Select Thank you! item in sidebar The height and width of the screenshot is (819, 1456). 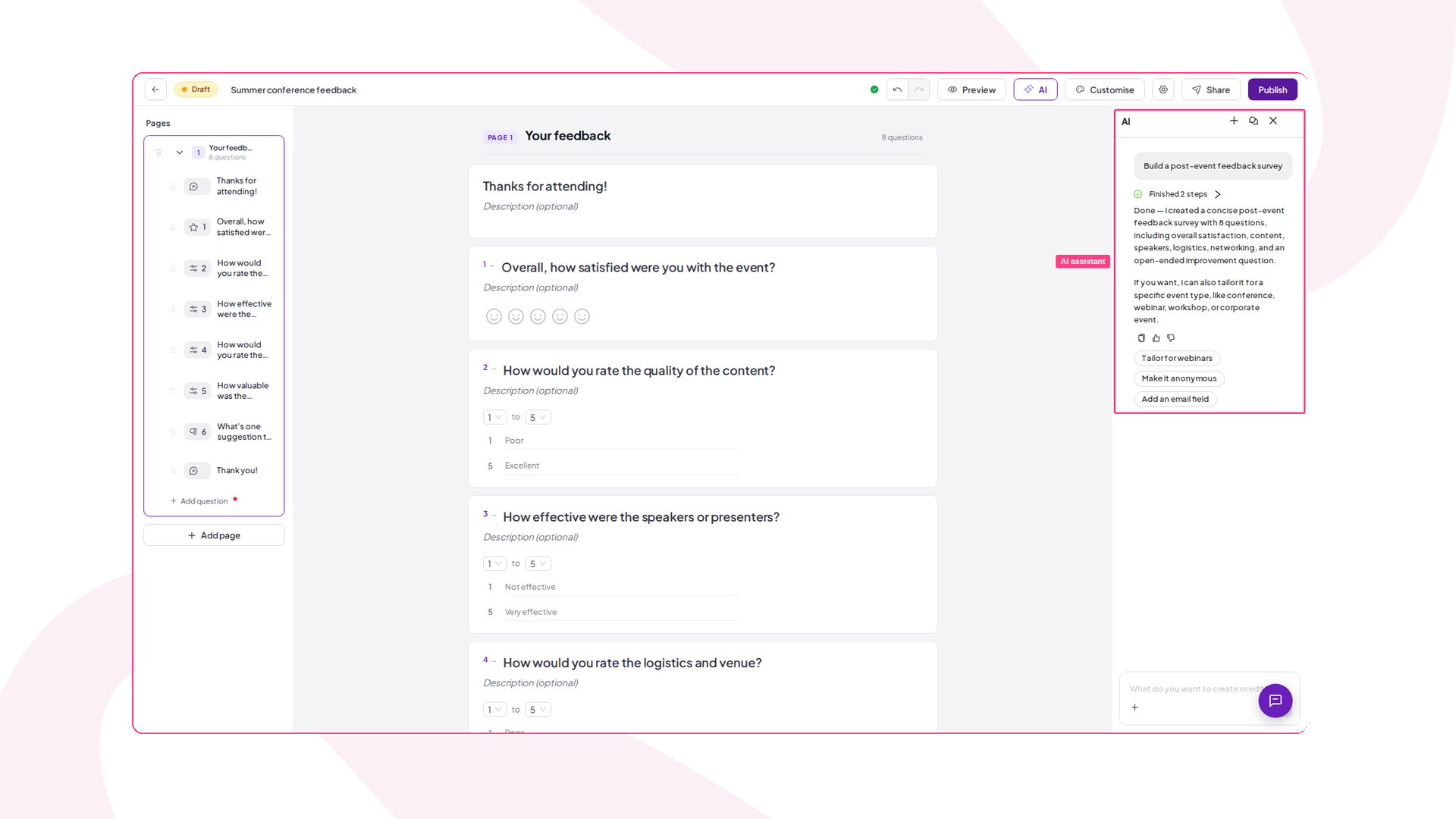[x=220, y=471]
